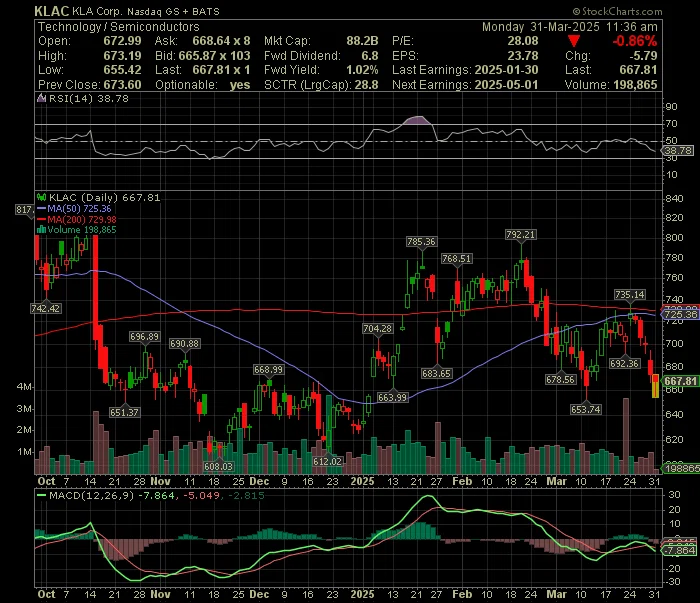Image resolution: width=700 pixels, height=603 pixels.
Task: Click the KLAC ticker symbol title
Action: pyautogui.click(x=52, y=11)
